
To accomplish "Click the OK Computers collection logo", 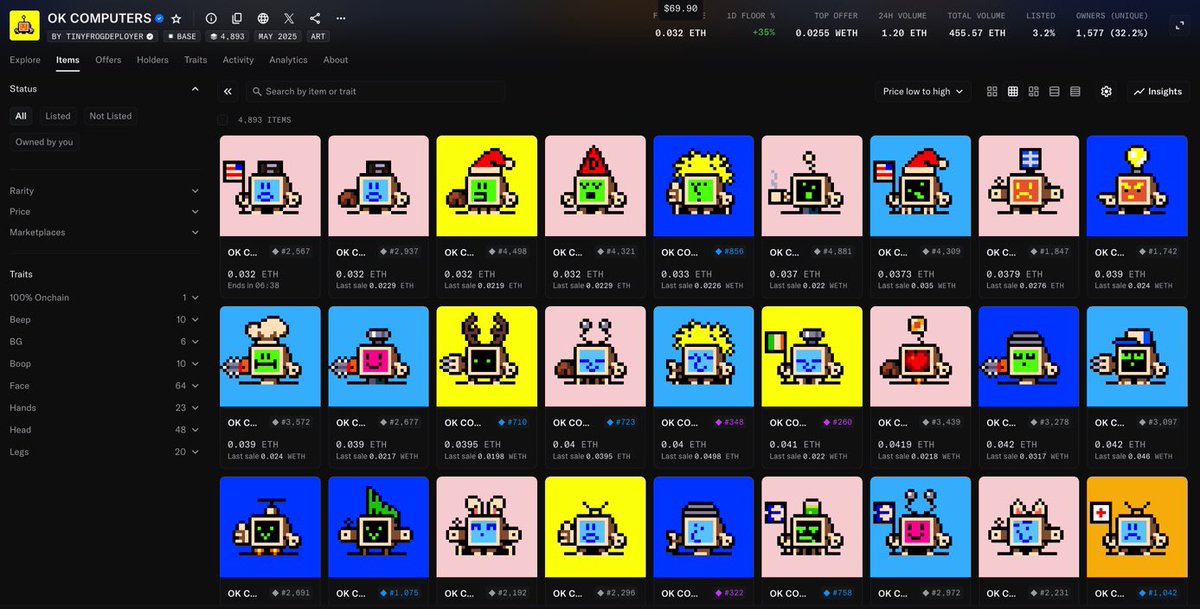I will pos(24,25).
